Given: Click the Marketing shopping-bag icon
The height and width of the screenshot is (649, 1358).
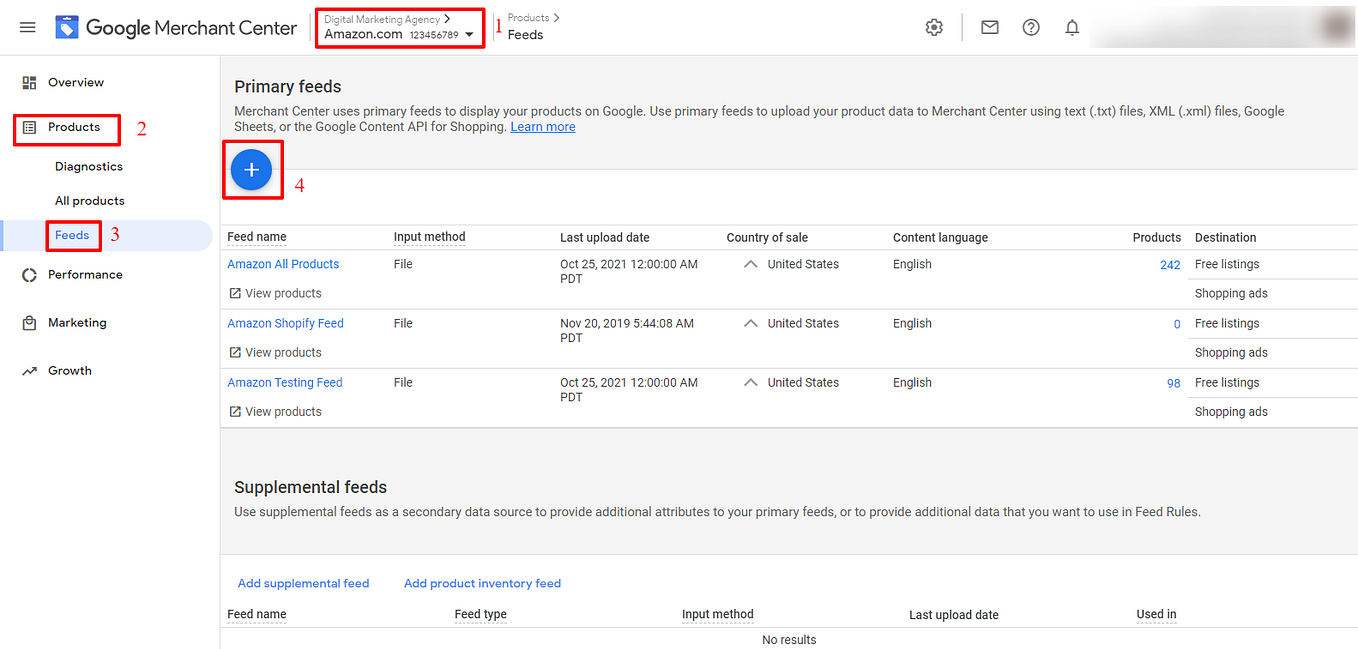Looking at the screenshot, I should 29,322.
